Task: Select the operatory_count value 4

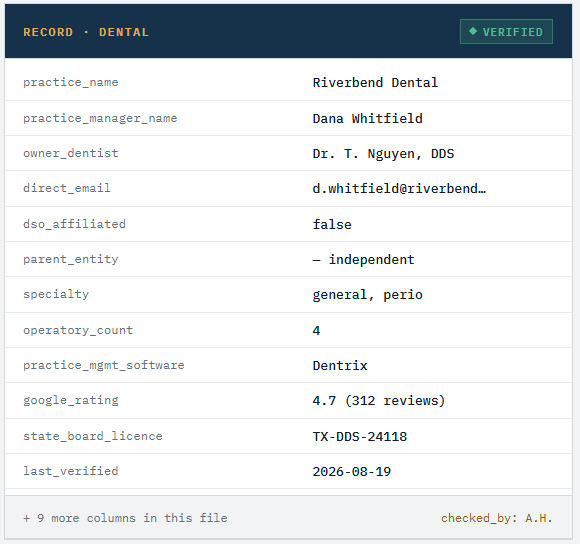Action: click(x=316, y=330)
